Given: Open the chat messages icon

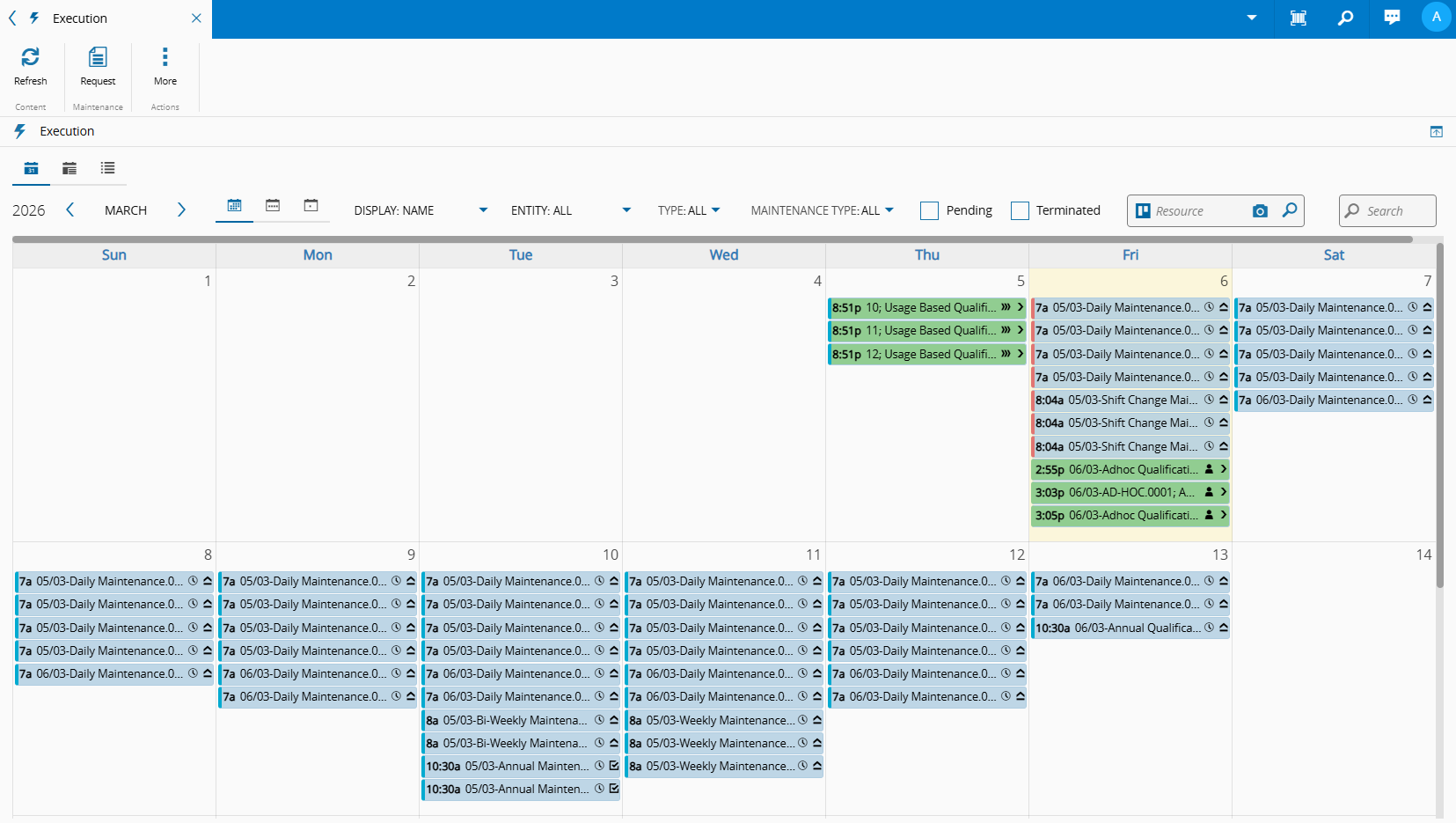Looking at the screenshot, I should tap(1392, 18).
